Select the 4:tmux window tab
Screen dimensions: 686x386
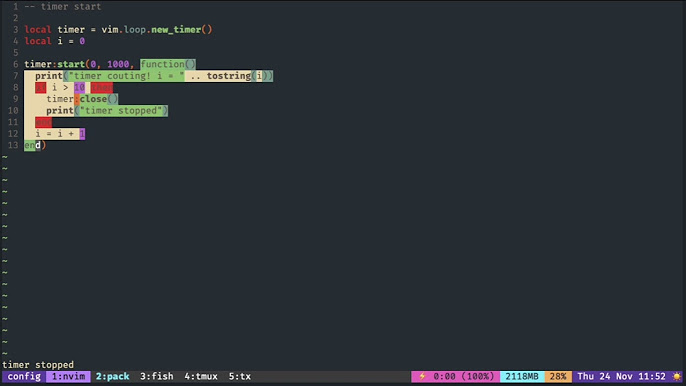point(201,376)
